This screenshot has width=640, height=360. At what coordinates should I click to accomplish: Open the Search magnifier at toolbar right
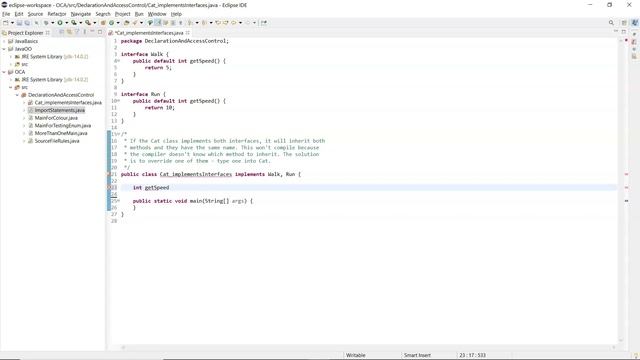click(611, 23)
